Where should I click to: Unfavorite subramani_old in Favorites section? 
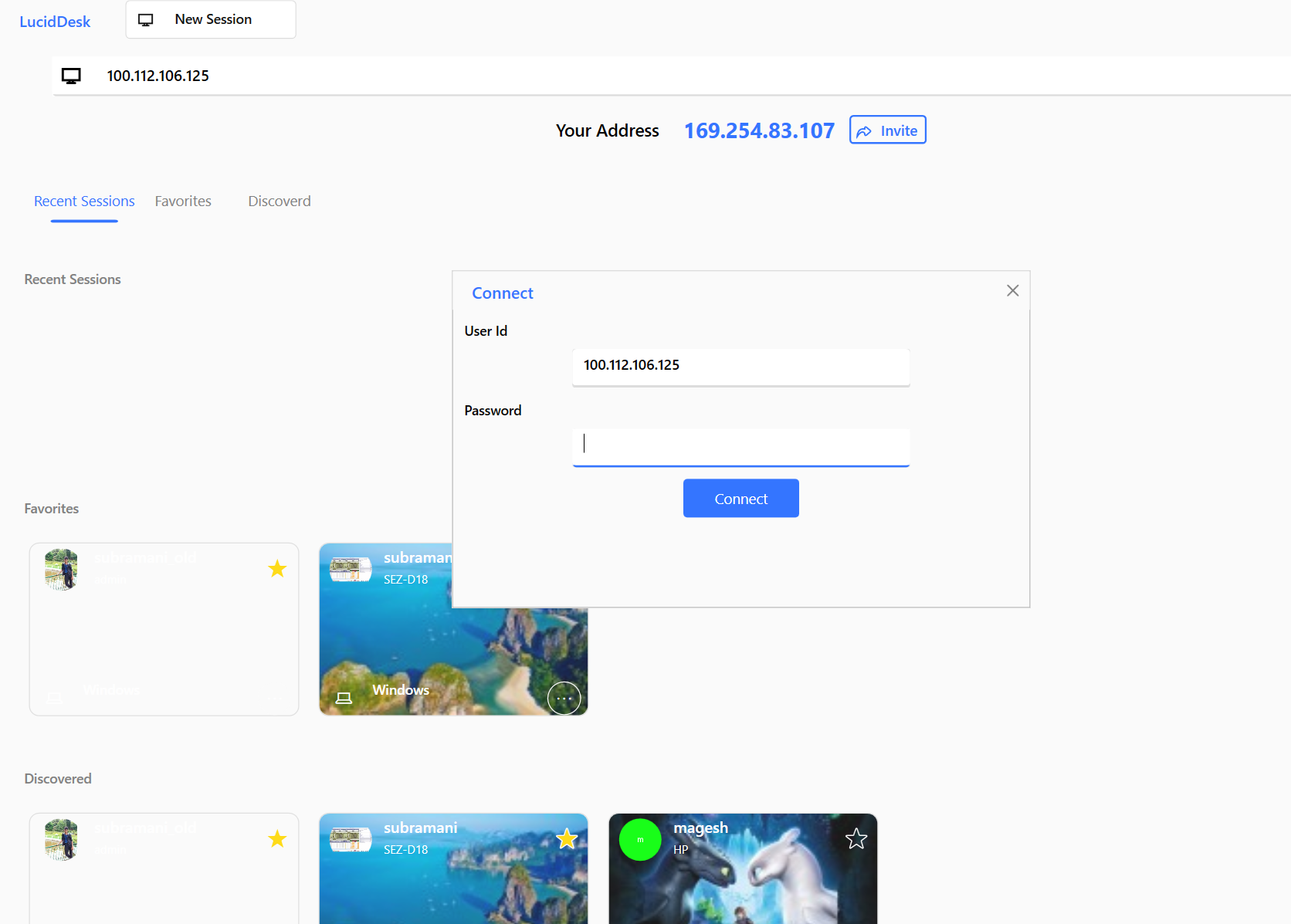click(x=277, y=569)
